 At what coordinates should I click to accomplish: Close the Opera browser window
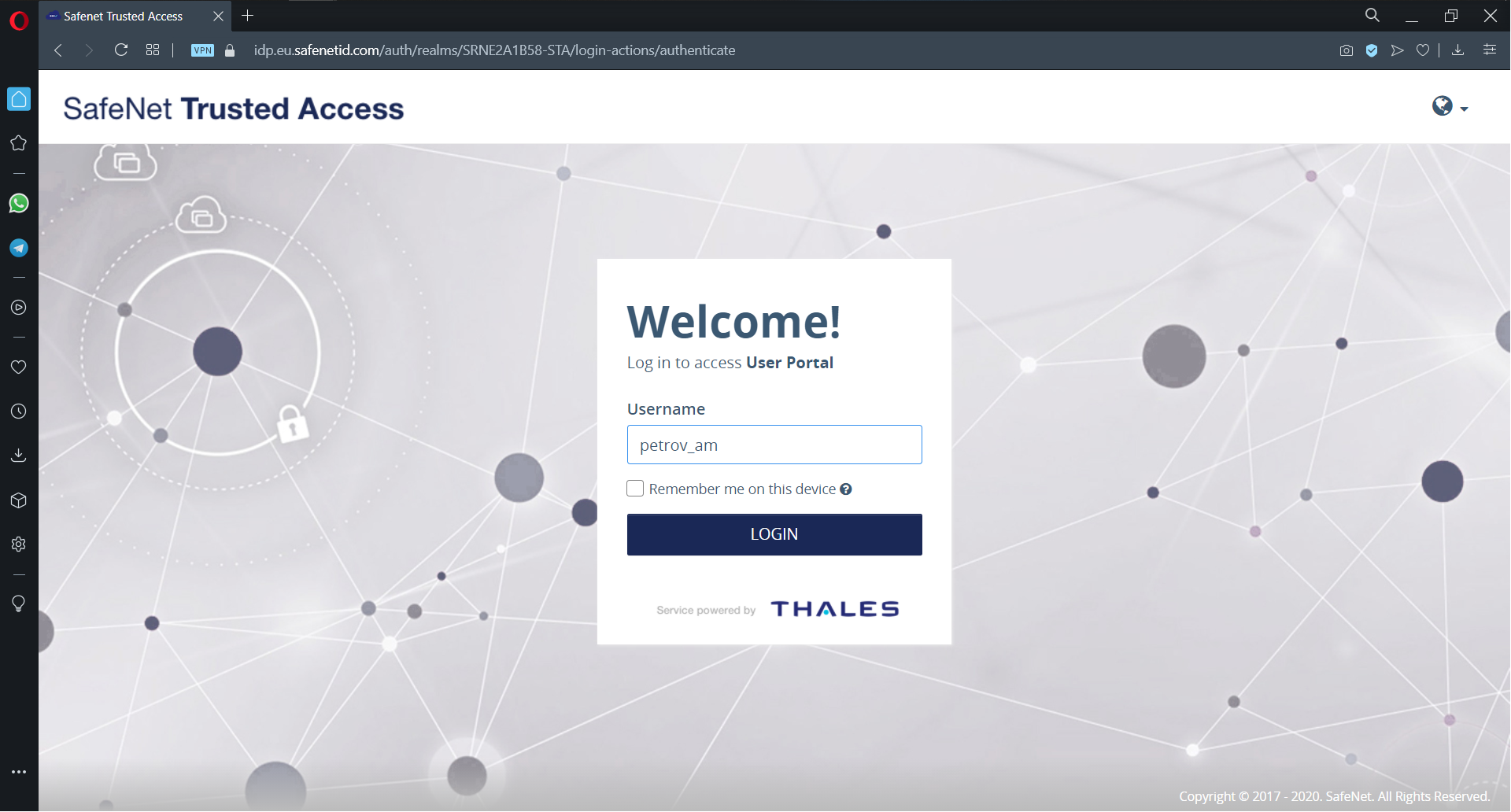(x=1491, y=16)
